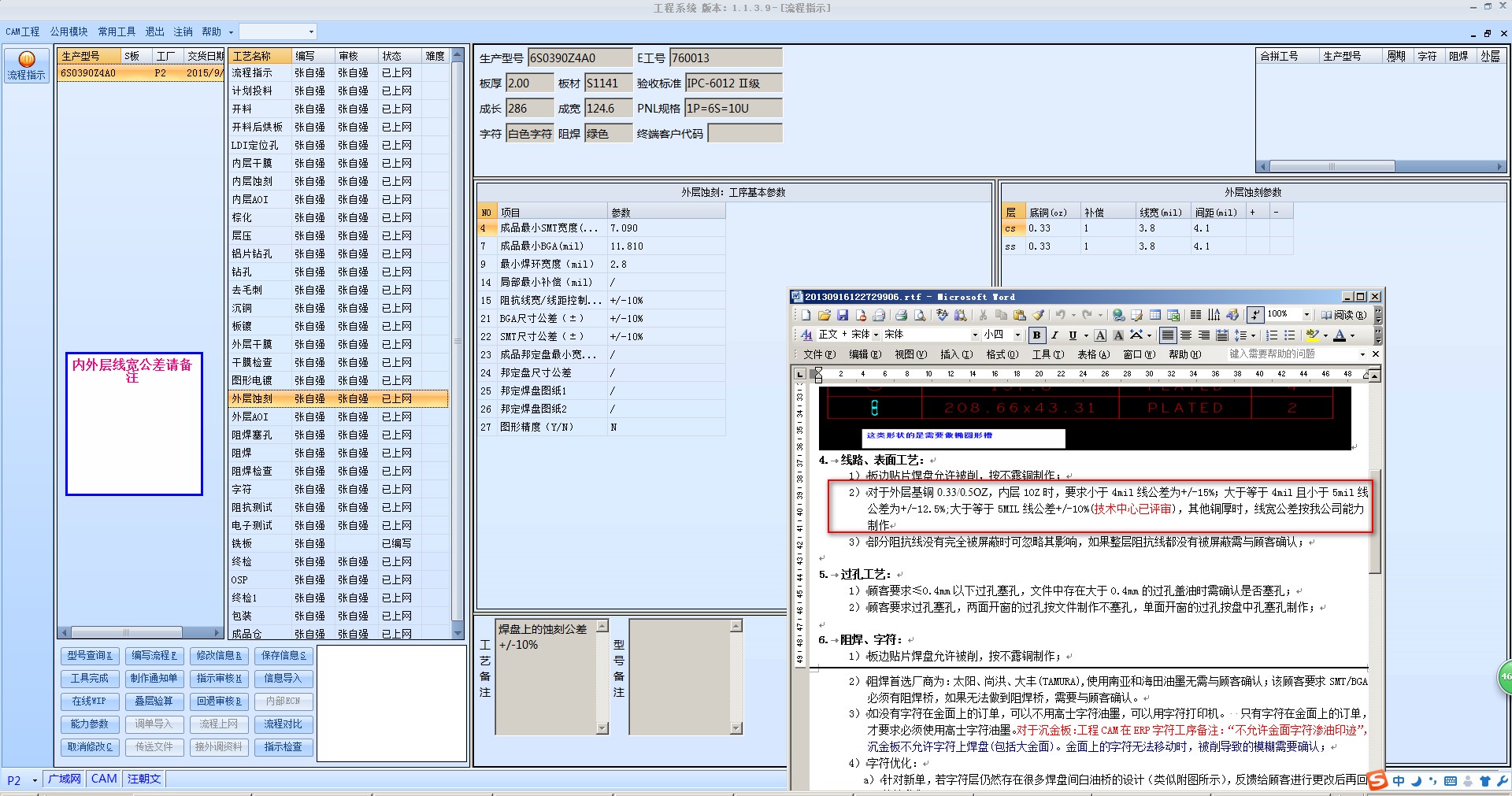Click Styles and Formatting icon in Word
The height and width of the screenshot is (796, 1512).
(x=806, y=335)
